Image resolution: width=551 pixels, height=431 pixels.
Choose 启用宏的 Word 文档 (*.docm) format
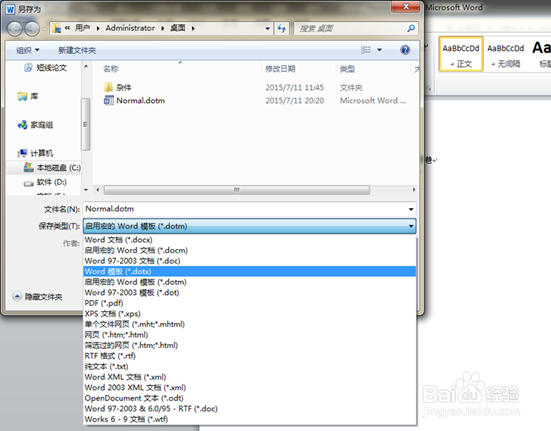249,250
